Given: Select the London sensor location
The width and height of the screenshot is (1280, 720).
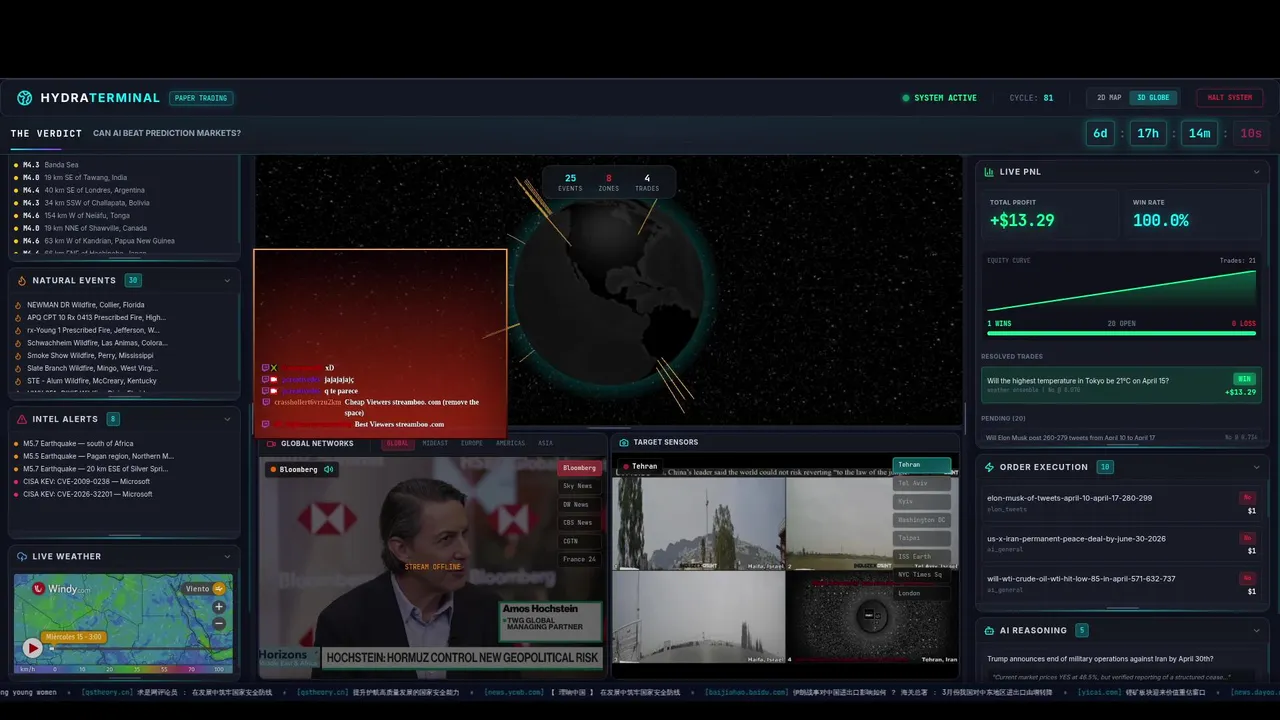Looking at the screenshot, I should [x=922, y=593].
